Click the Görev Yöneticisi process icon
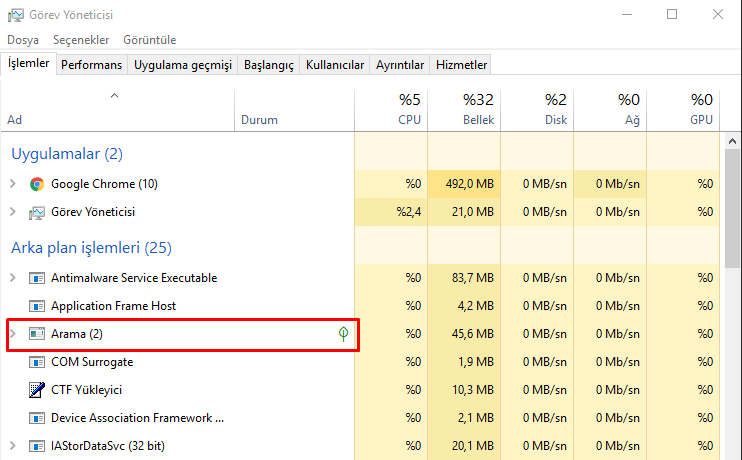 point(37,212)
